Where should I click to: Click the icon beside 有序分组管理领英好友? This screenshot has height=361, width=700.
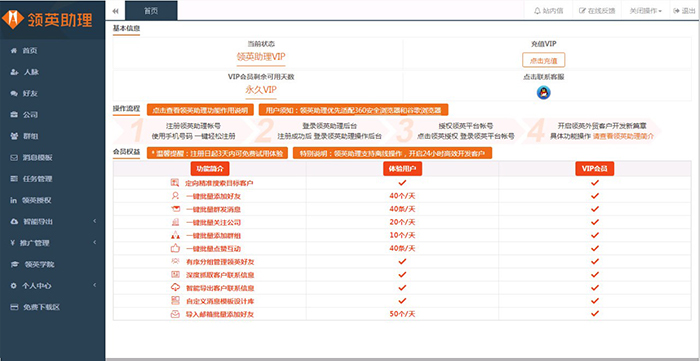(175, 261)
